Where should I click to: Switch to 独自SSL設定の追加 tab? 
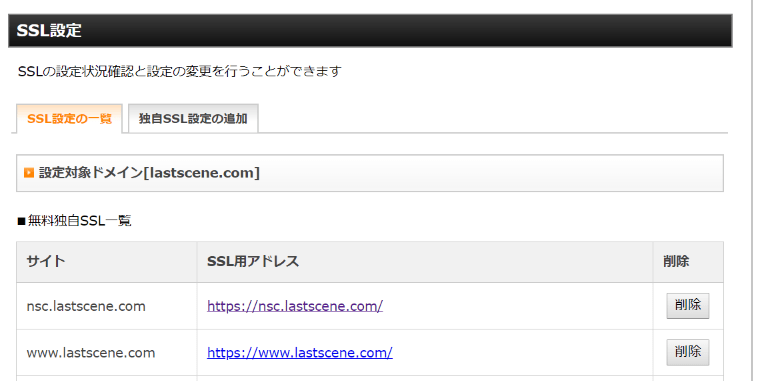tap(193, 118)
